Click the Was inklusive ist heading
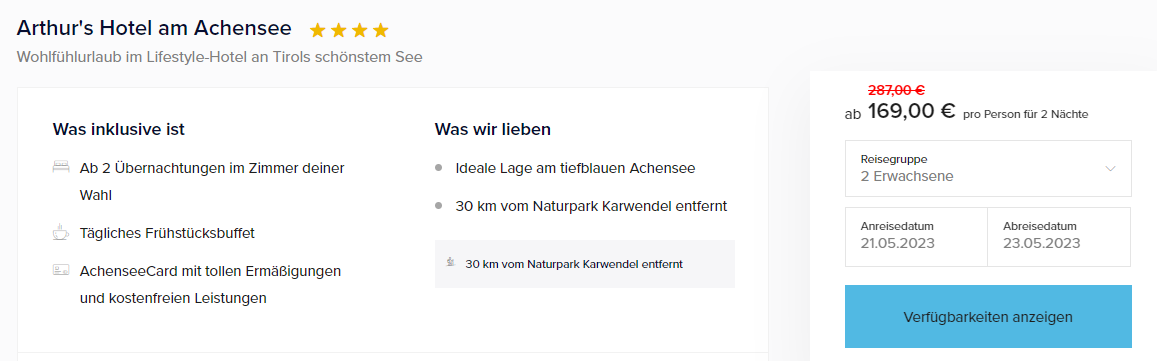Viewport: 1157px width, 361px height. (x=119, y=130)
